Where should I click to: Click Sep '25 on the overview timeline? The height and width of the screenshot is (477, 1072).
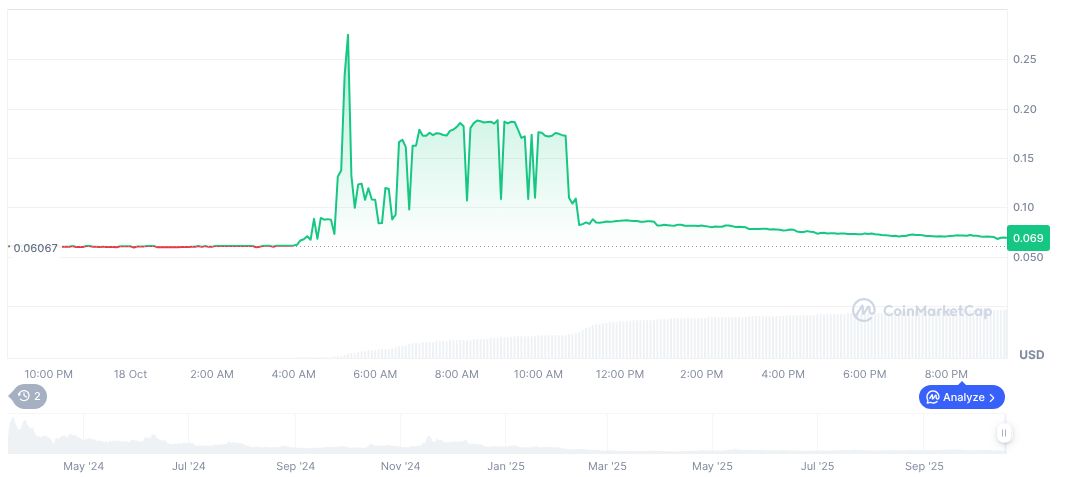[924, 466]
